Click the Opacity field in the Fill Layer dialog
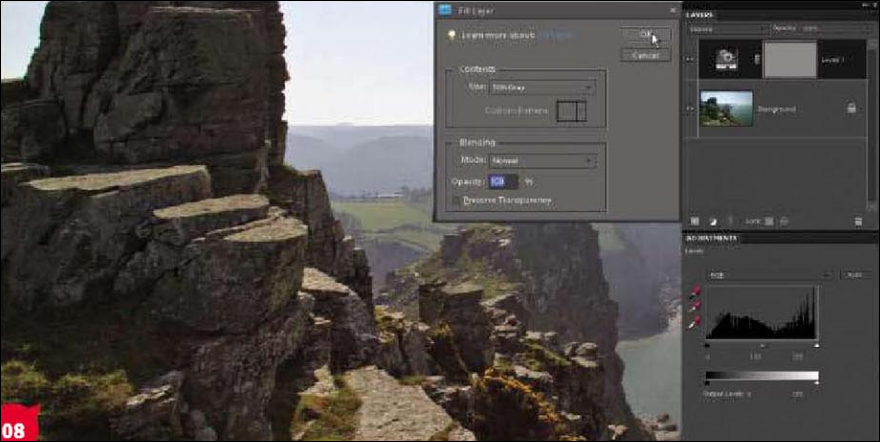The image size is (880, 442). 503,182
